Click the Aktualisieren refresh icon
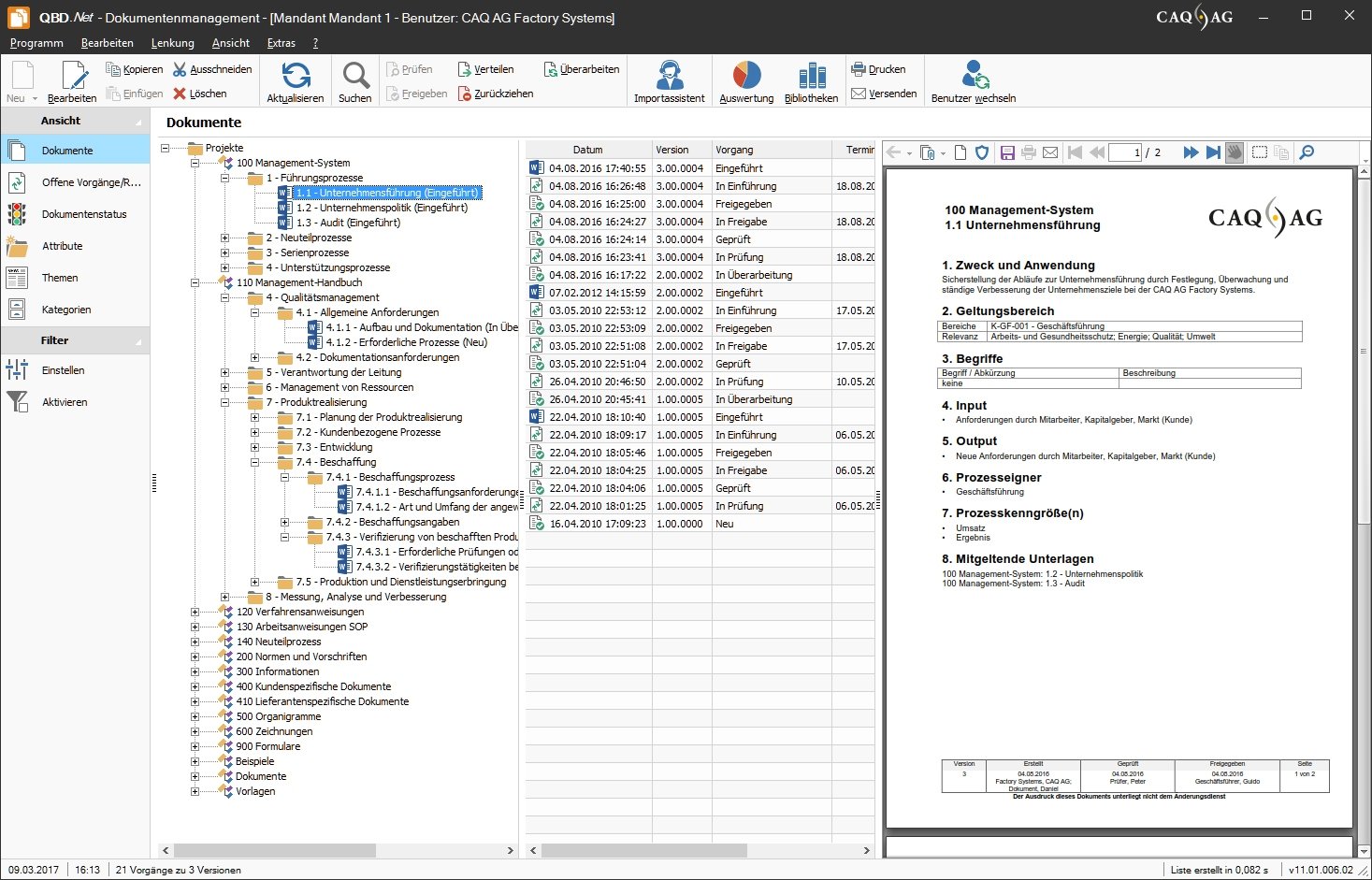This screenshot has height=880, width=1372. click(296, 76)
